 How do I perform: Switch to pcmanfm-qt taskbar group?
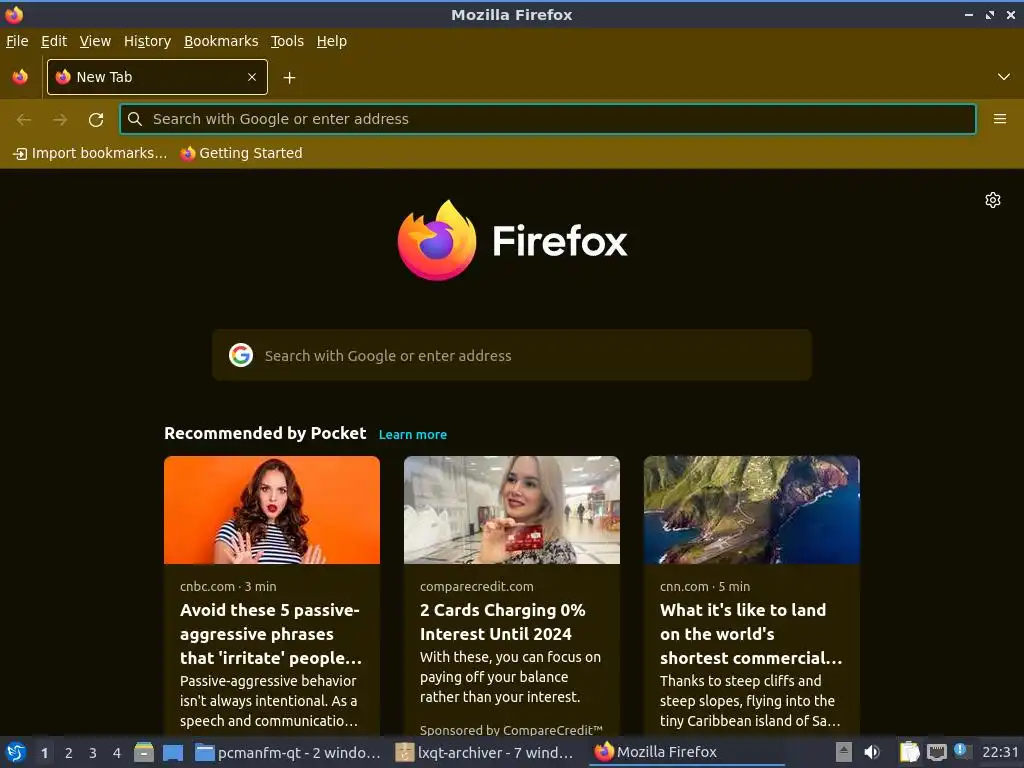[288, 752]
